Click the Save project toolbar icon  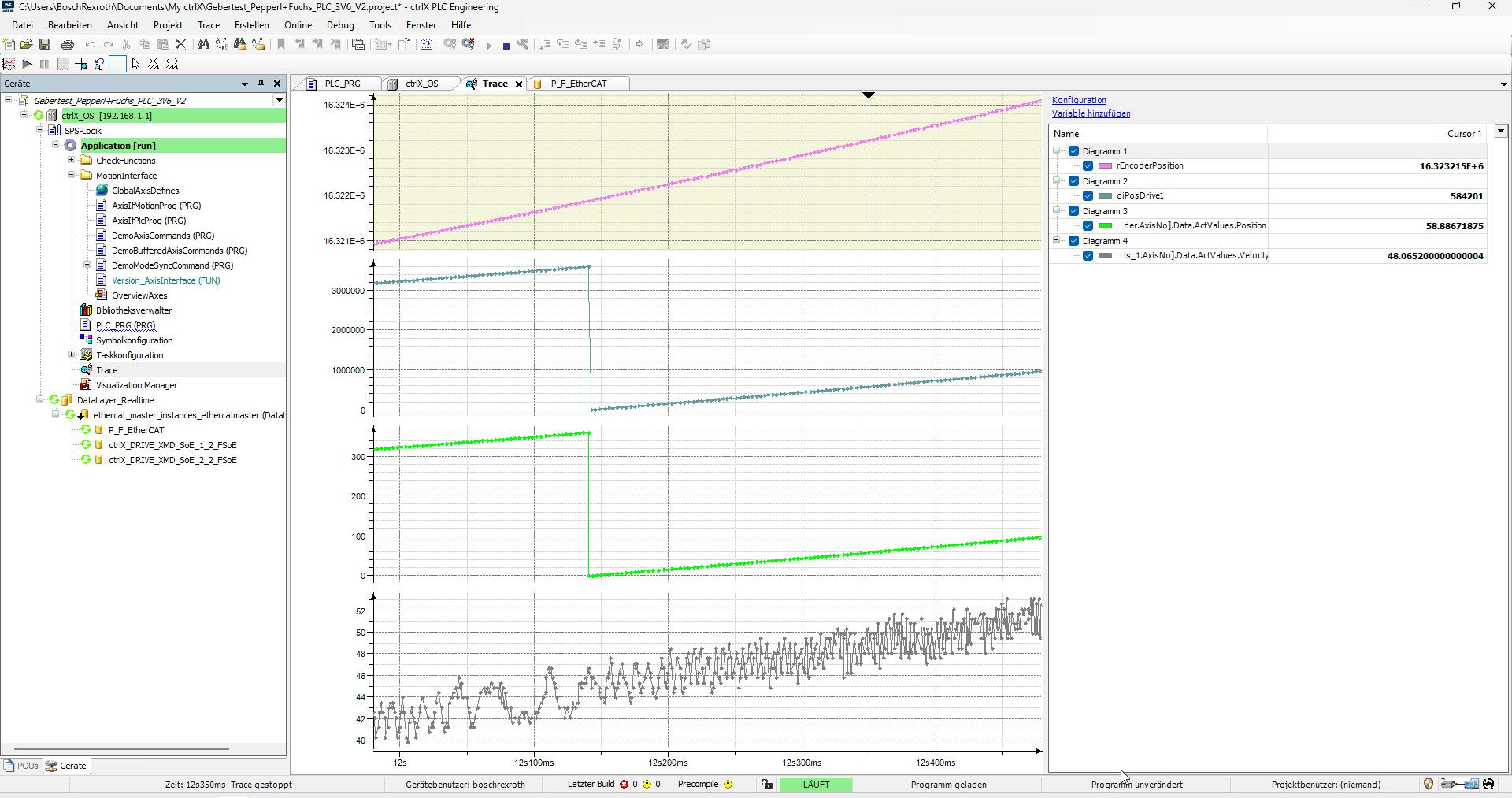click(45, 44)
